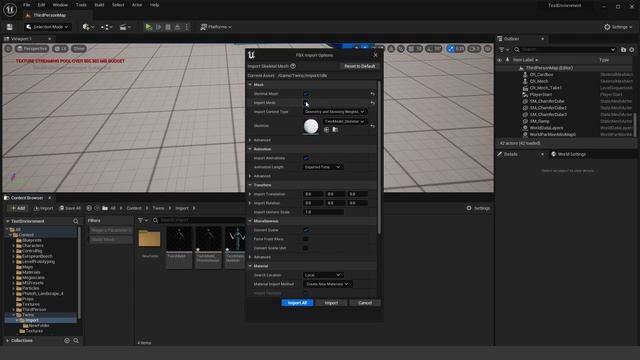Reset the Skeletal Mesh property to default arrow

click(372, 94)
